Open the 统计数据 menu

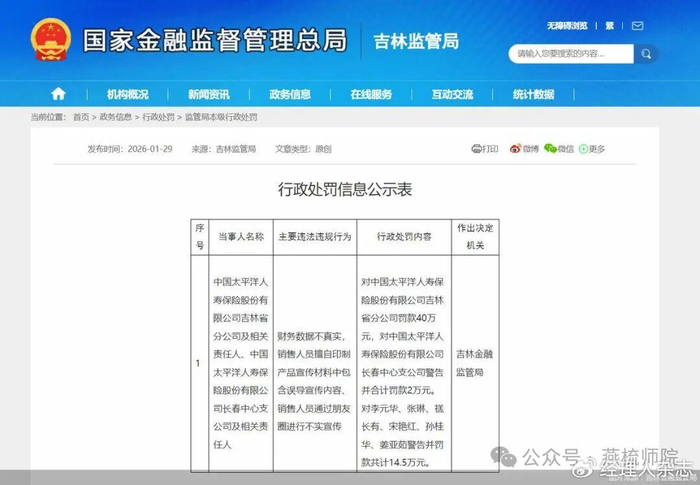533,94
